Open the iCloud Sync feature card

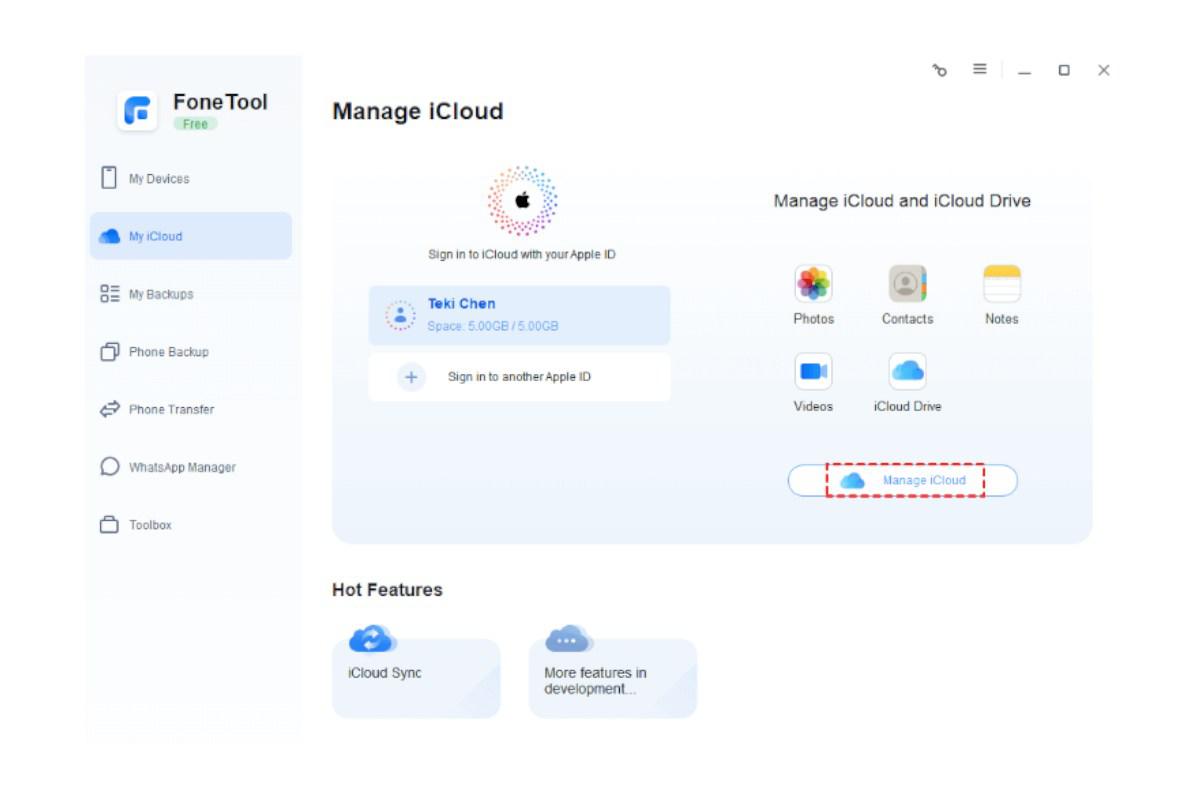[416, 678]
